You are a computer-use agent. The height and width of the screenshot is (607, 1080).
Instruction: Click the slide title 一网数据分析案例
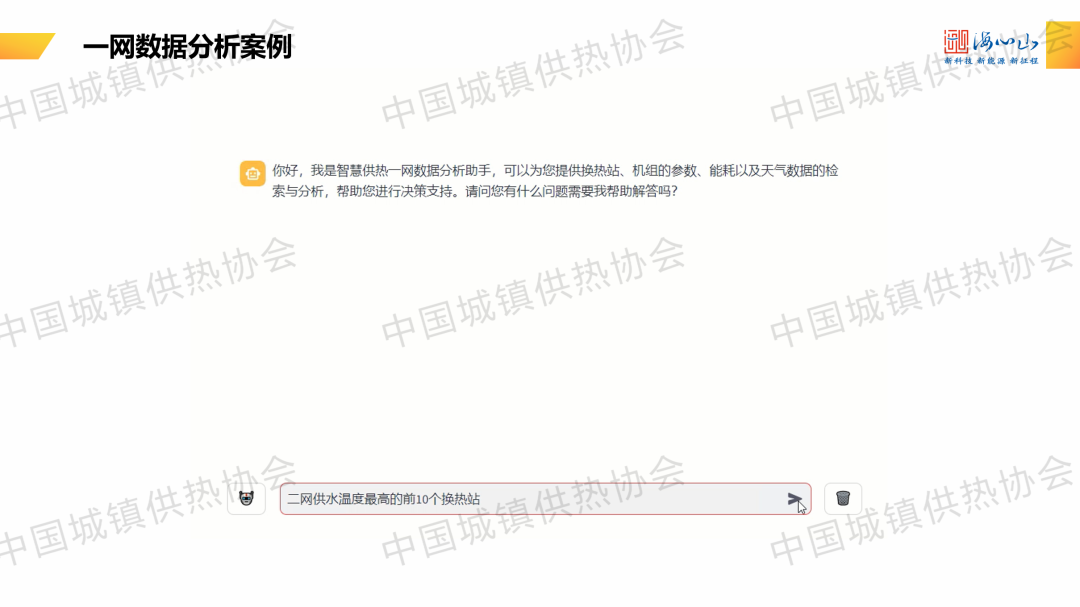coord(187,46)
